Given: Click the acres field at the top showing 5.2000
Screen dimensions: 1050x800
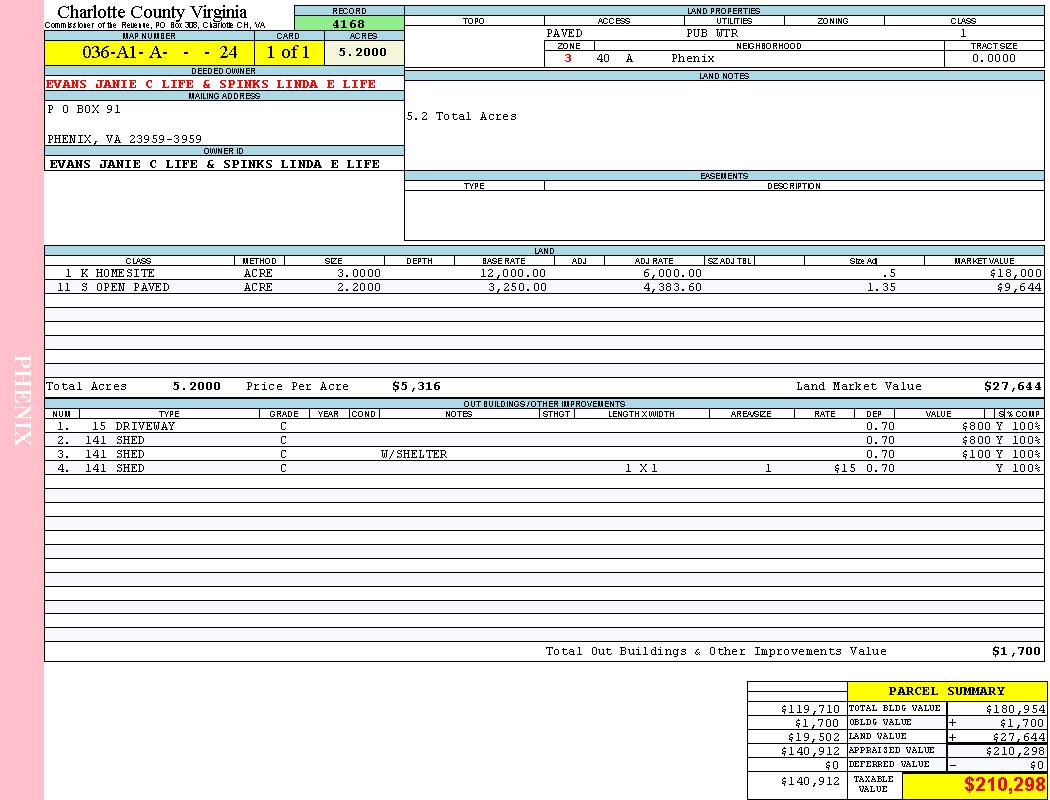Looking at the screenshot, I should (x=363, y=52).
